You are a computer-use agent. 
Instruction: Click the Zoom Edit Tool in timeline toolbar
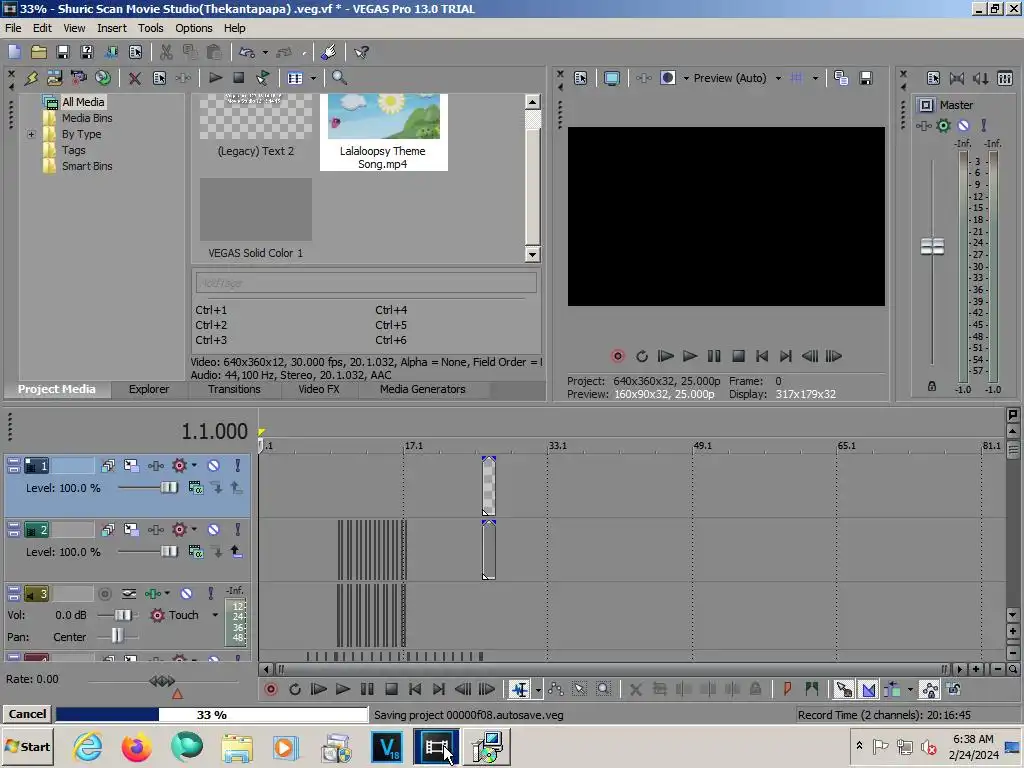pos(603,689)
